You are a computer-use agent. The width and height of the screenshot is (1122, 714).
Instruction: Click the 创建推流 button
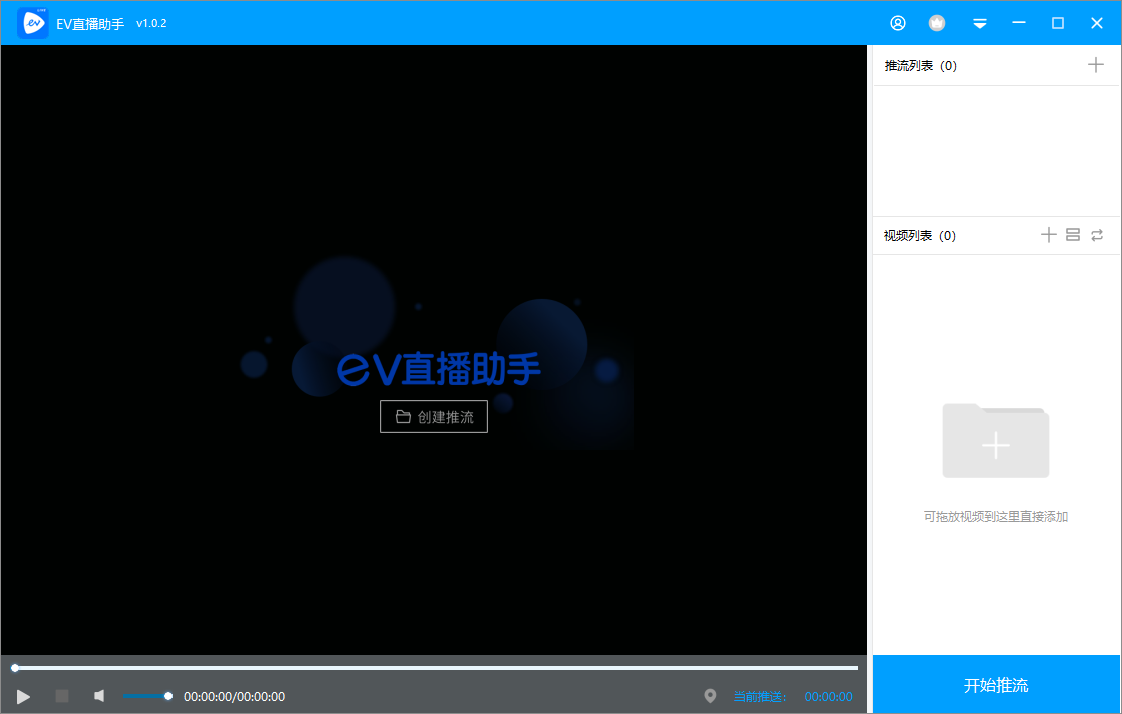[x=434, y=416]
